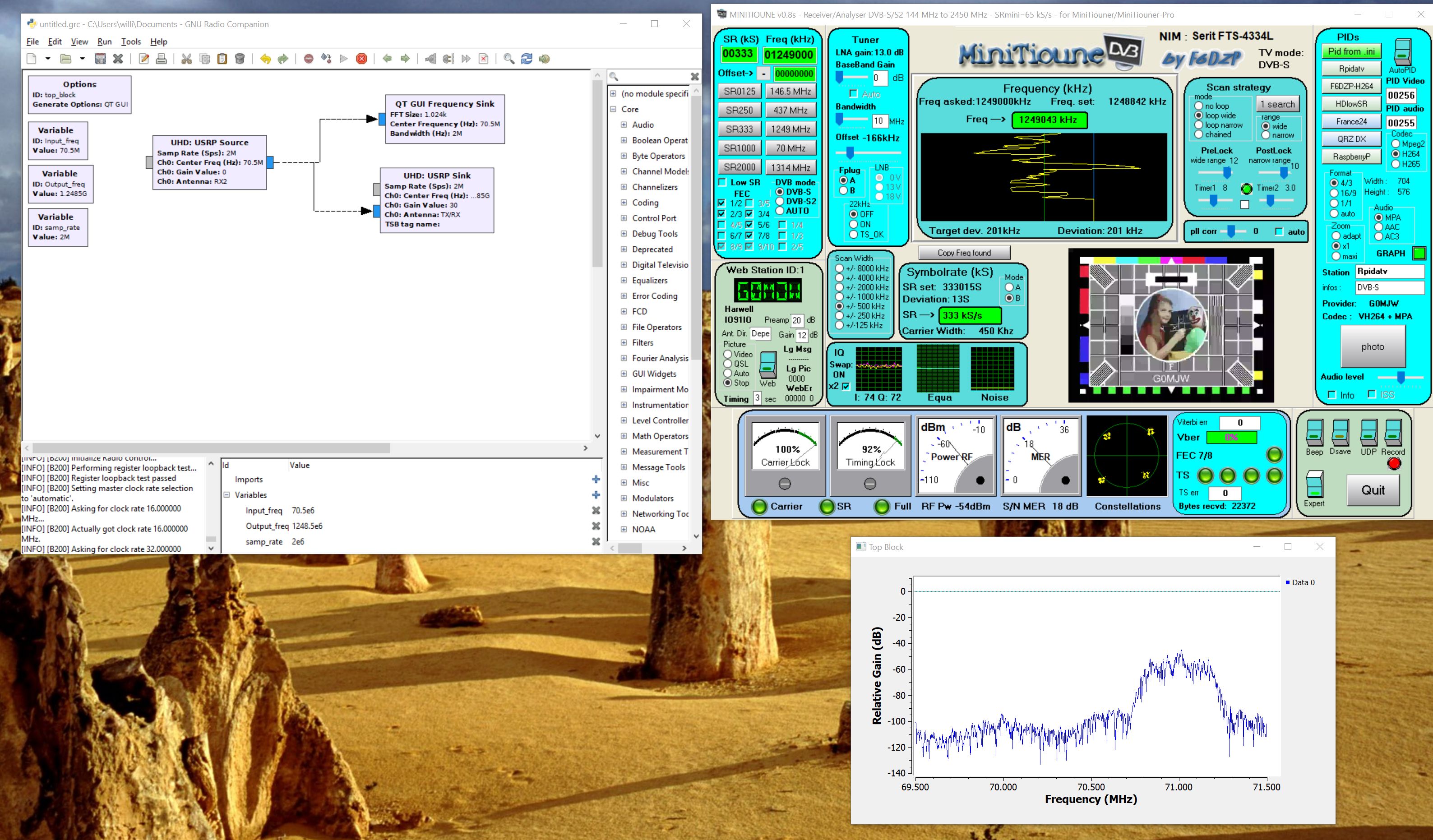The height and width of the screenshot is (840, 1433).
Task: Adjust the Audio level slider
Action: pos(1401,377)
